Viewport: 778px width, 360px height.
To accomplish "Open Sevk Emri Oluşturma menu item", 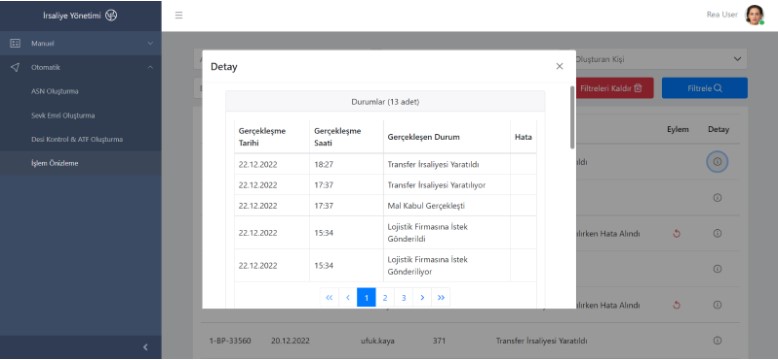I will (63, 116).
